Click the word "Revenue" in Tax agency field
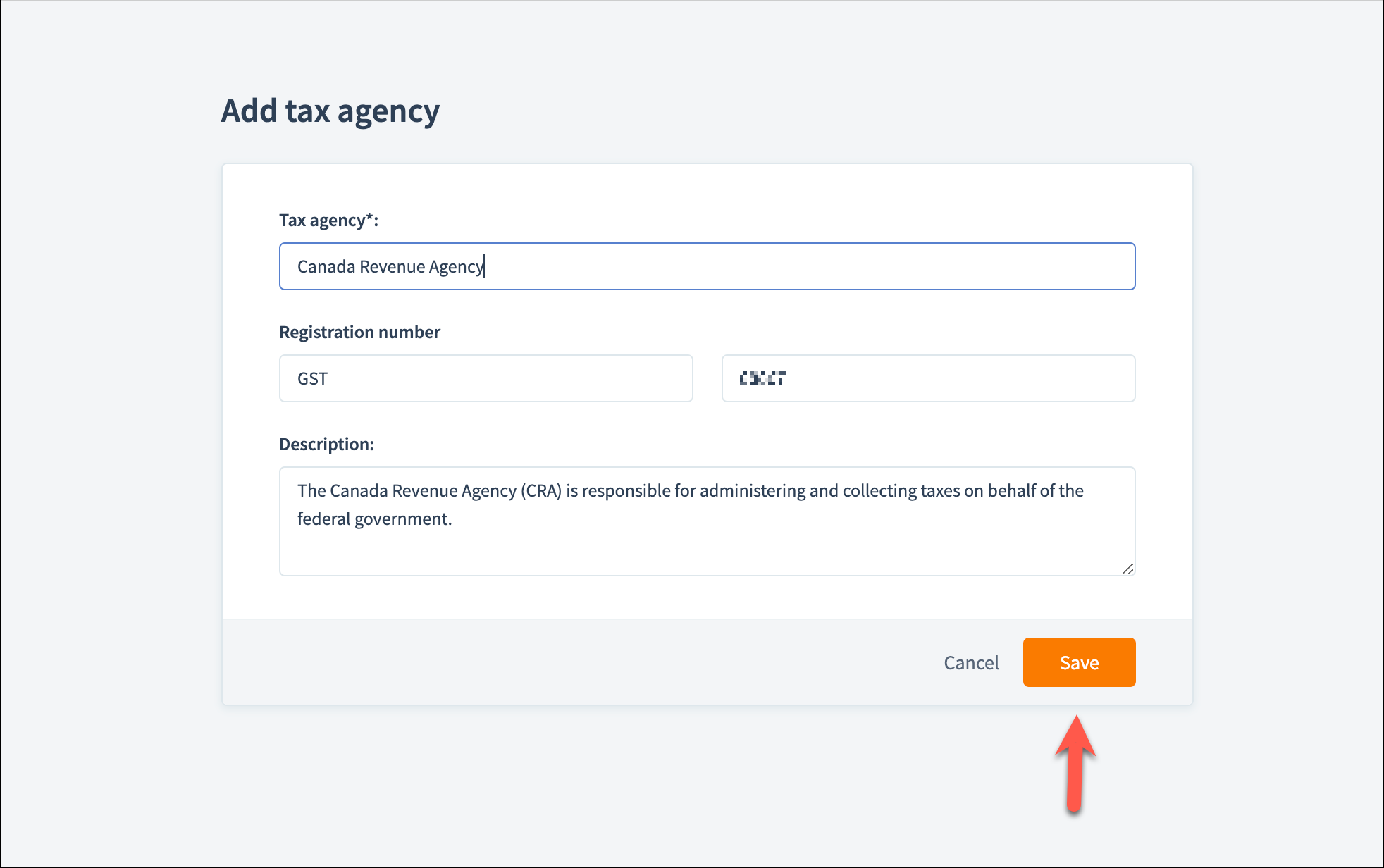 [x=392, y=266]
